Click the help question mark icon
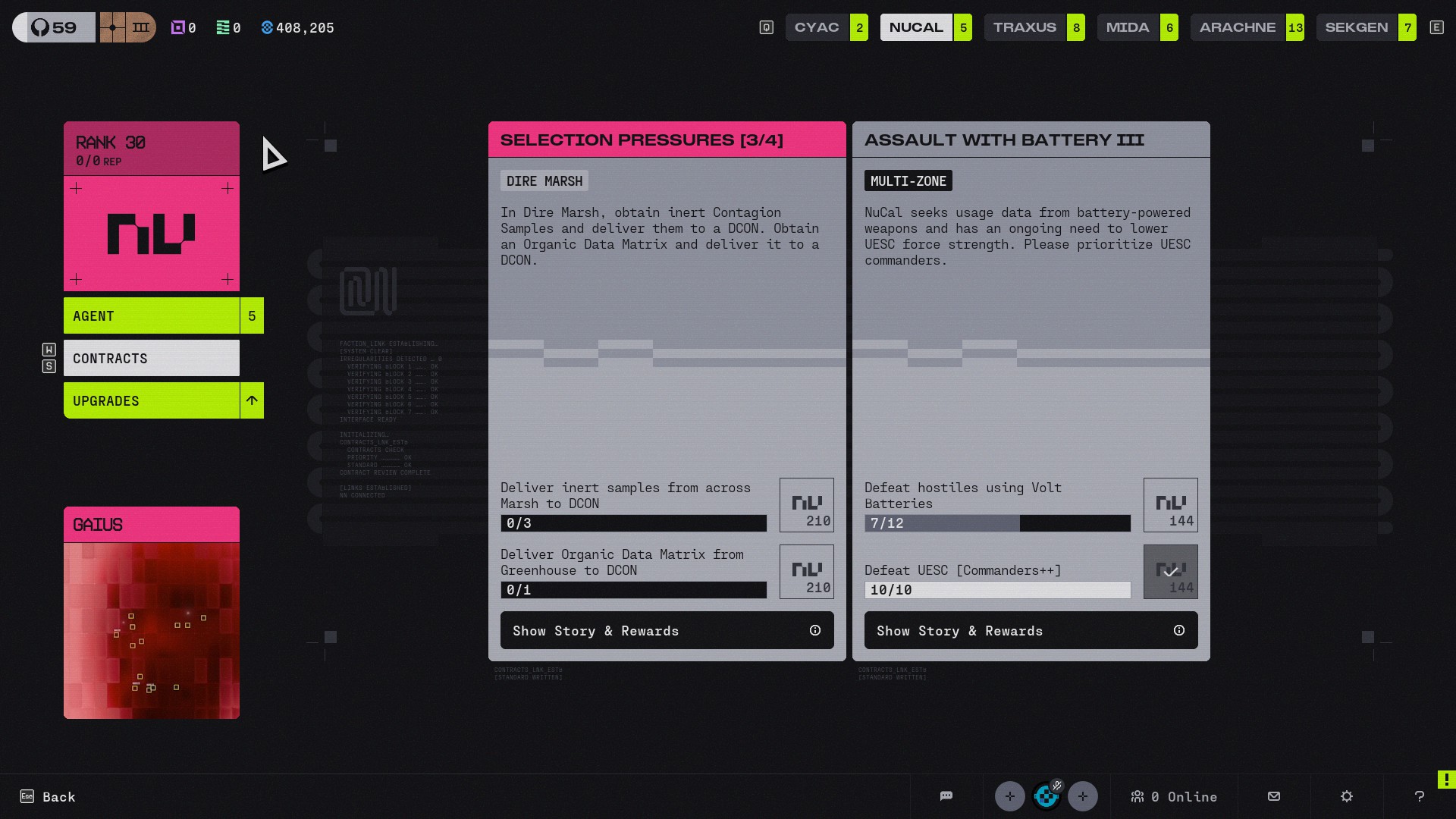The width and height of the screenshot is (1456, 819). click(x=1420, y=796)
